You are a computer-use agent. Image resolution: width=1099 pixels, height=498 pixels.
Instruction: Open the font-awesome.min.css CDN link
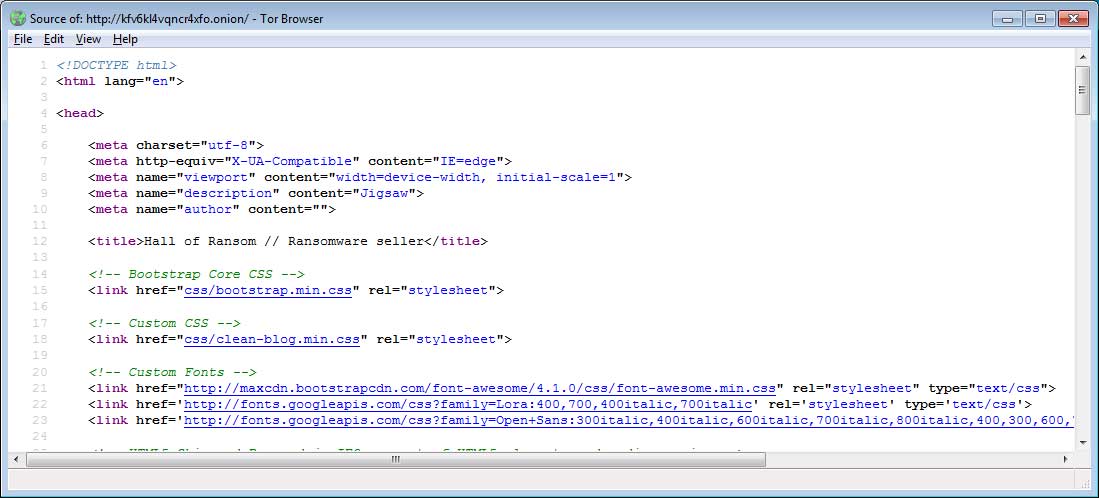point(479,389)
